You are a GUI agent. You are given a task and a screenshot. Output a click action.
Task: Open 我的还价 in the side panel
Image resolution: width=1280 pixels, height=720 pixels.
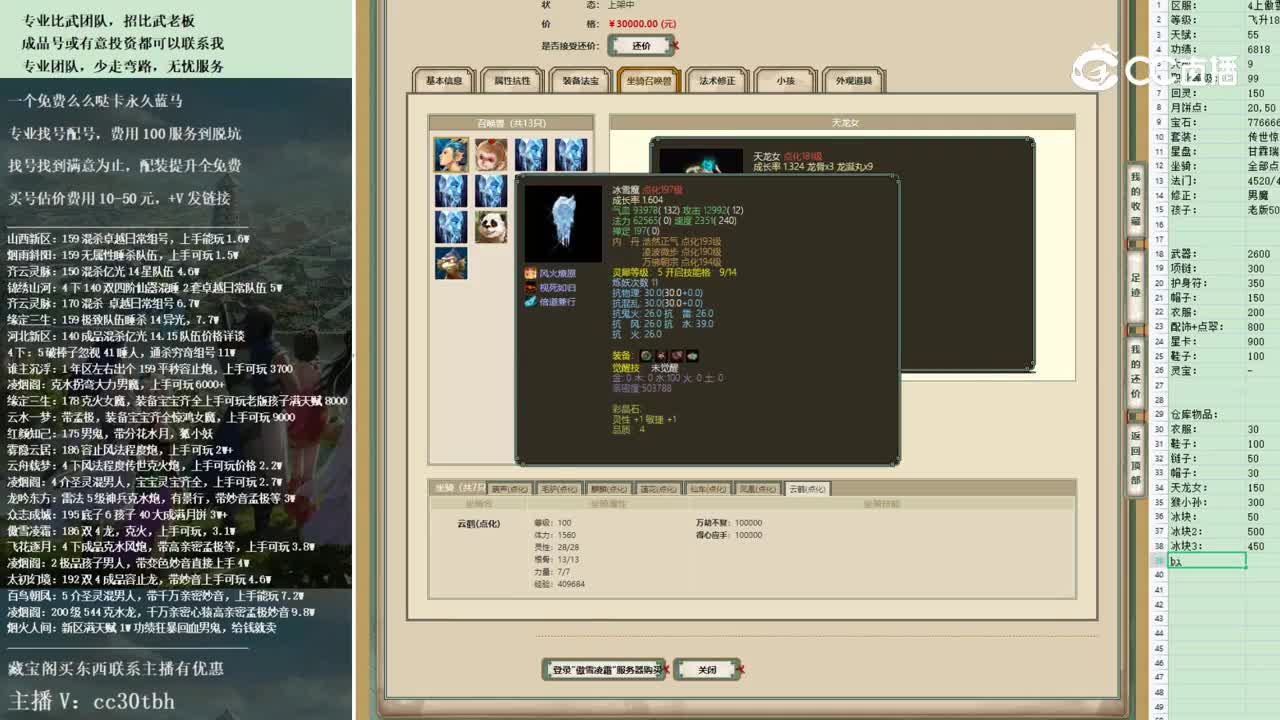pos(1136,370)
